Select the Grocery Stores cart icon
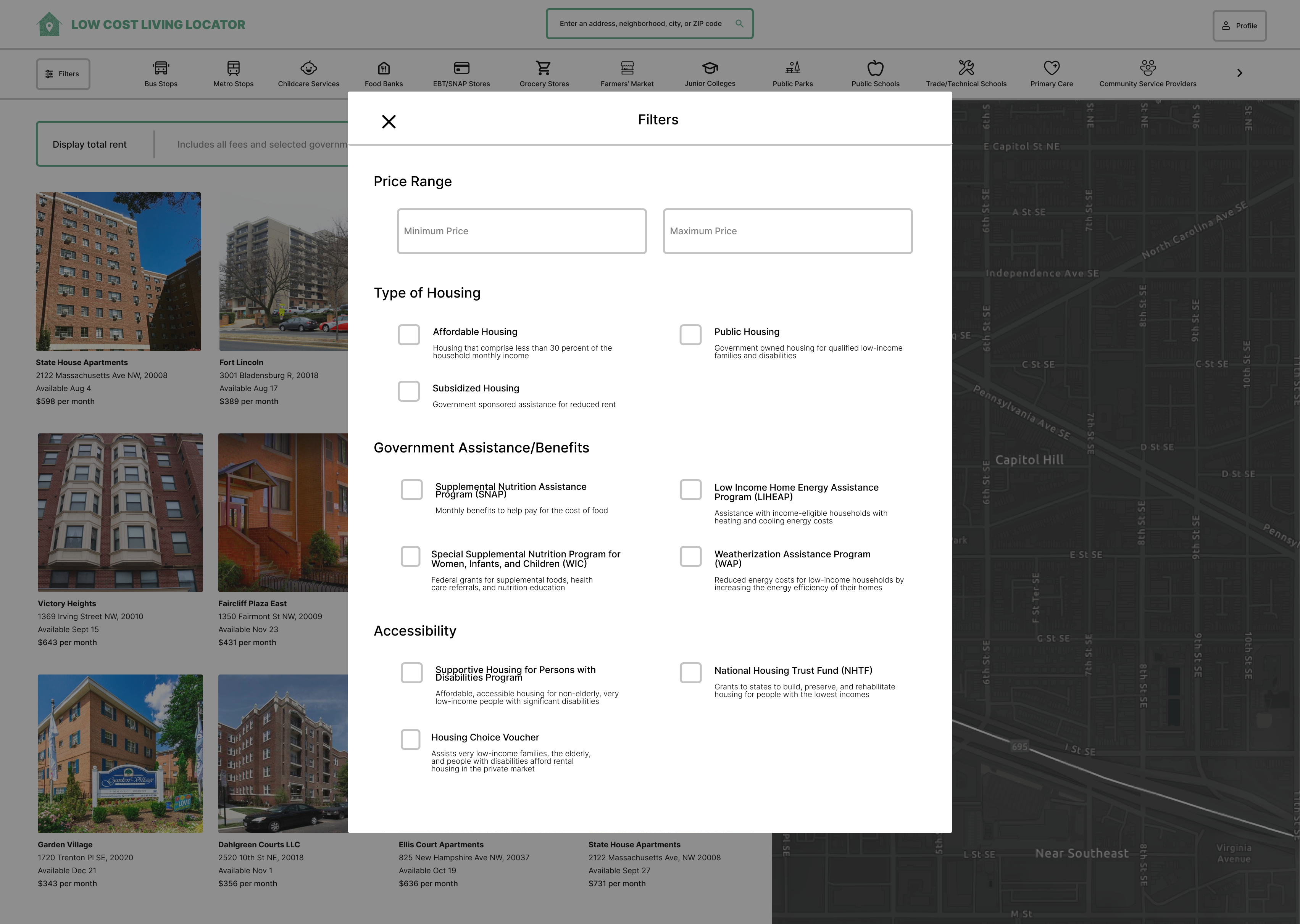The height and width of the screenshot is (924, 1300). 544,68
